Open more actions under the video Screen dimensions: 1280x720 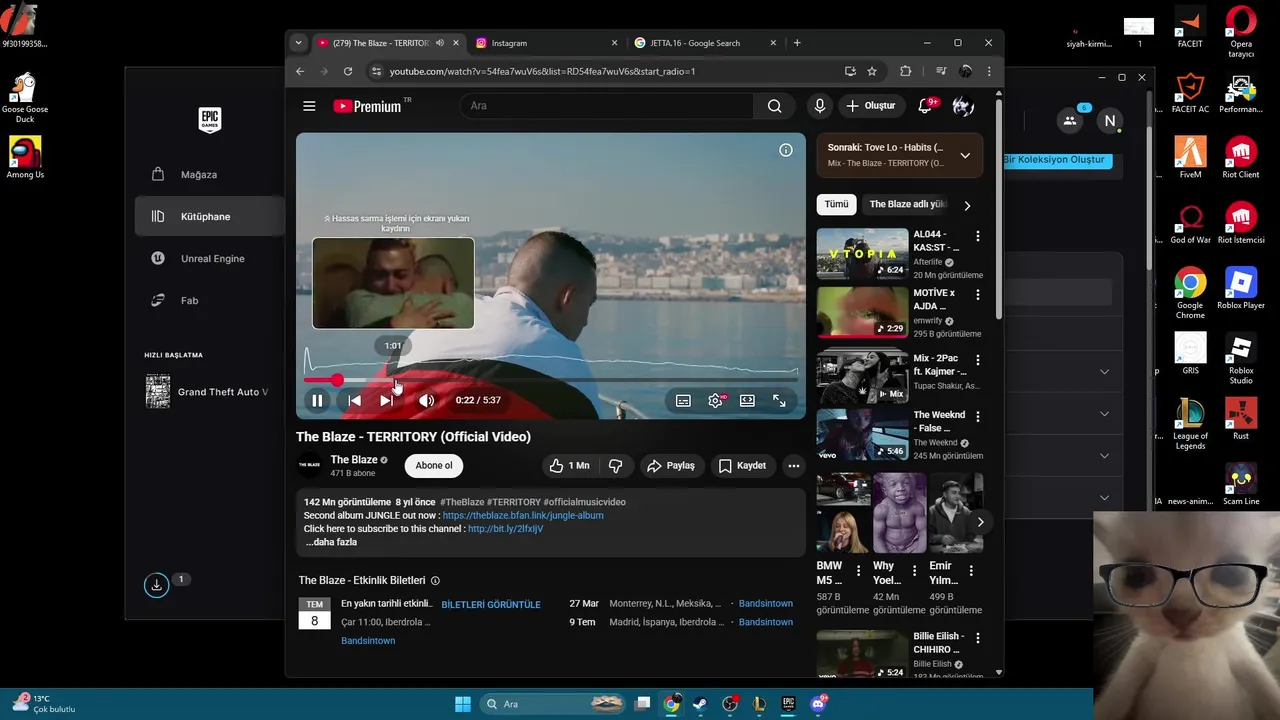[x=793, y=465]
